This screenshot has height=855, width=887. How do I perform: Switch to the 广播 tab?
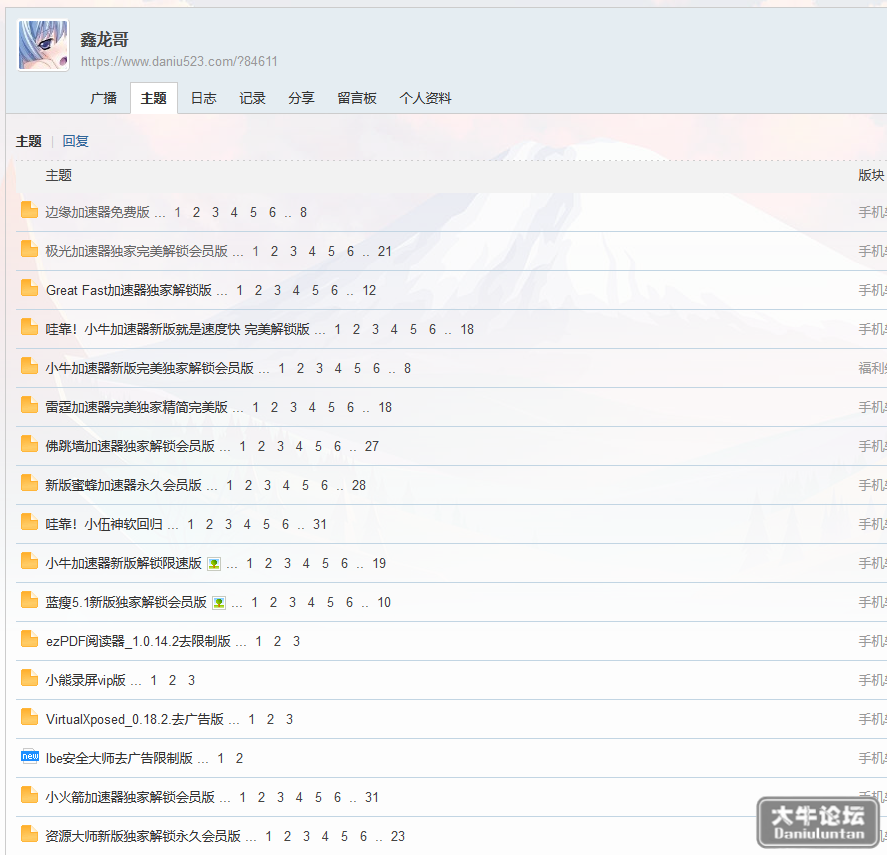click(x=104, y=98)
